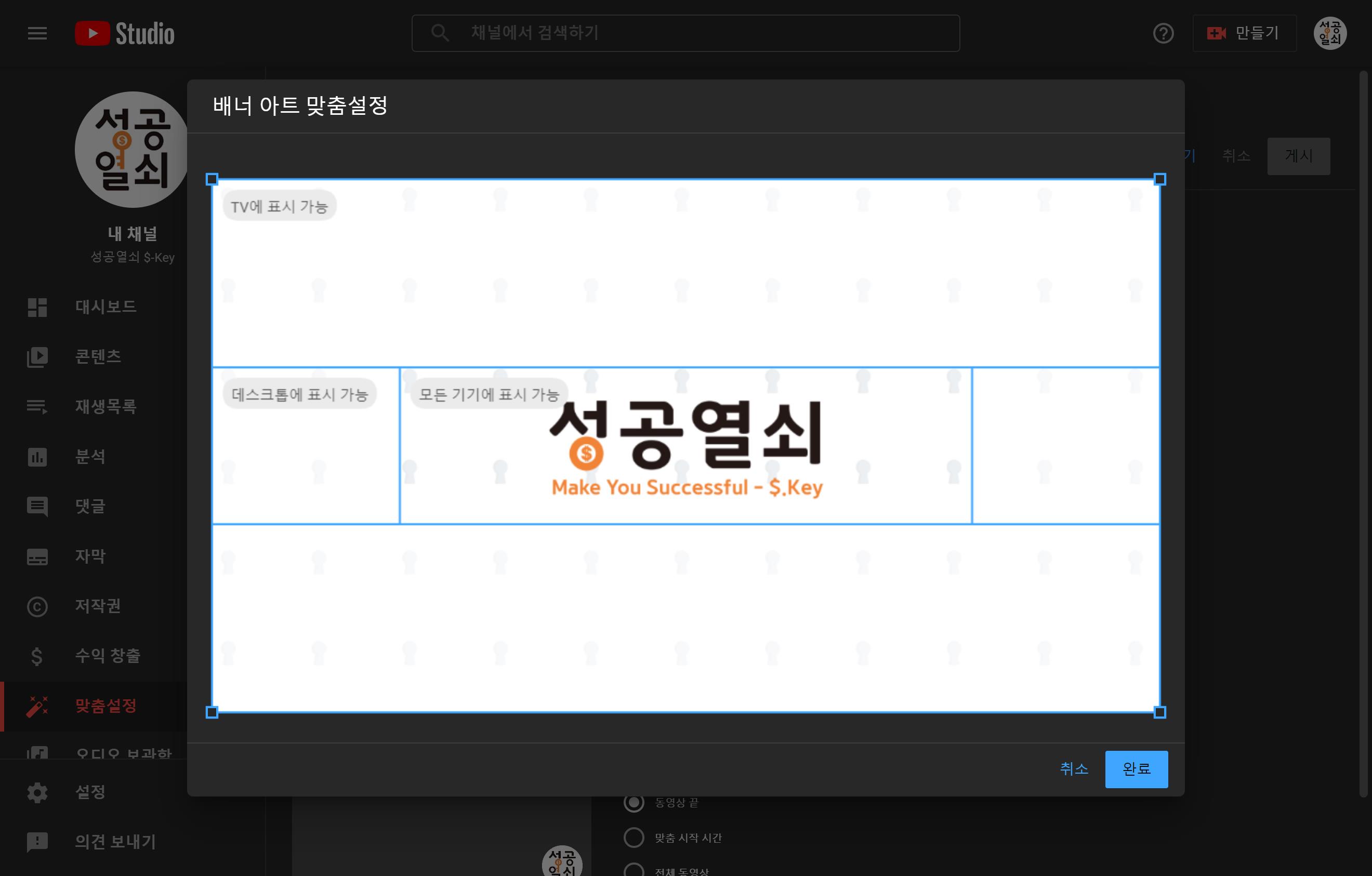Click the channel profile picture in sidebar

click(131, 149)
